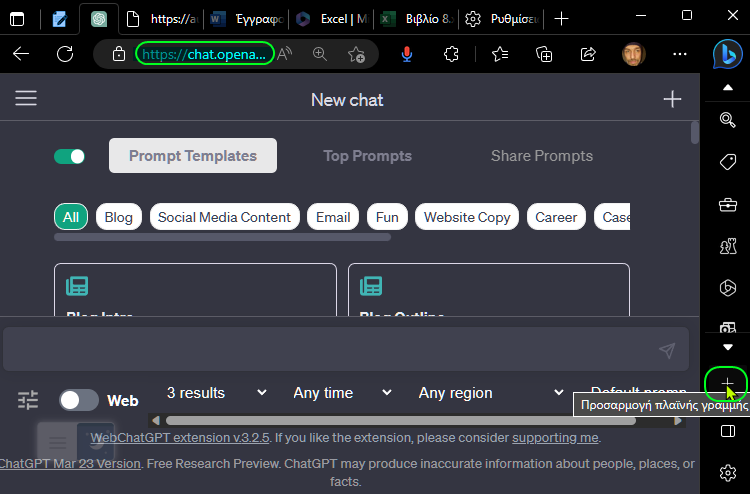750x494 pixels.
Task: View site information lock icon
Action: (x=119, y=55)
